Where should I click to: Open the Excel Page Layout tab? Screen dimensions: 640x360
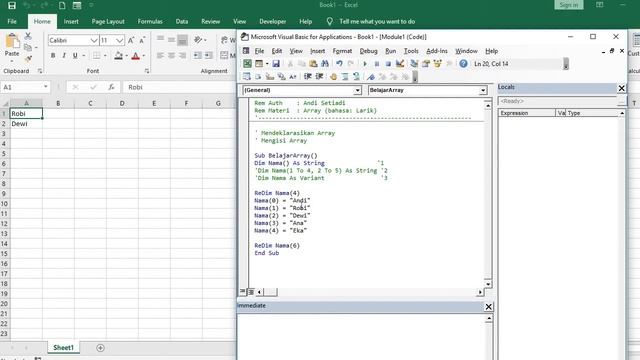pos(108,22)
